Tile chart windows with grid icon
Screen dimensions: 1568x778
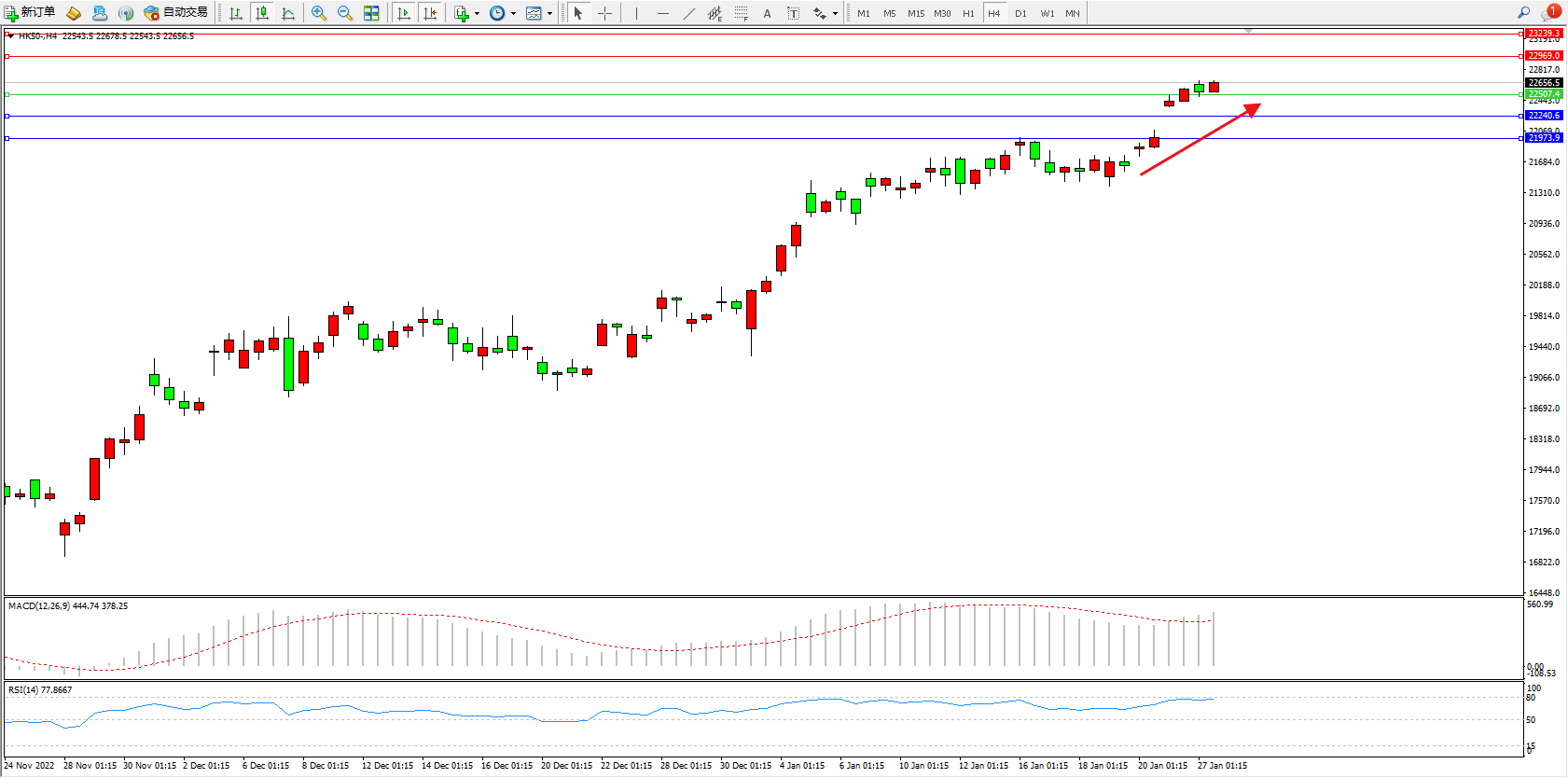371,13
